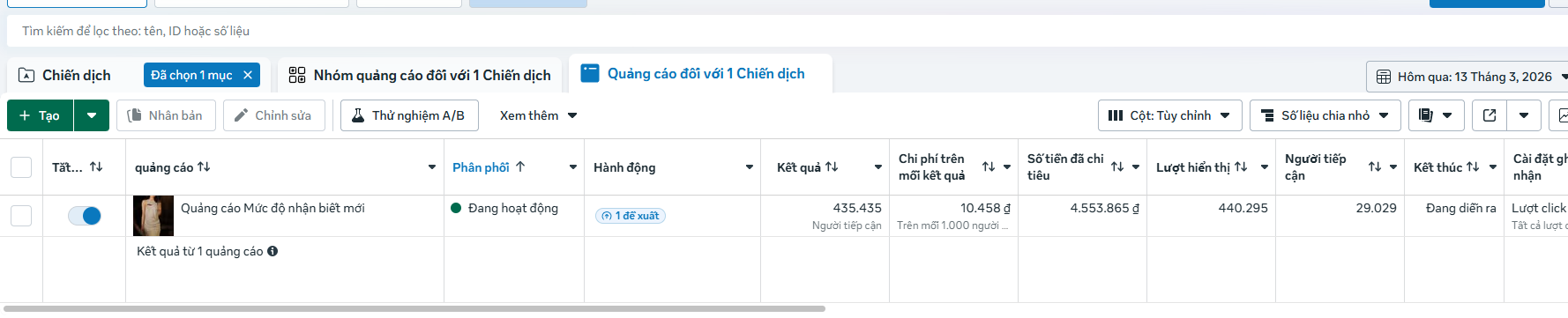
Task: Click the Thử nghiệm A/B button
Action: pos(409,115)
